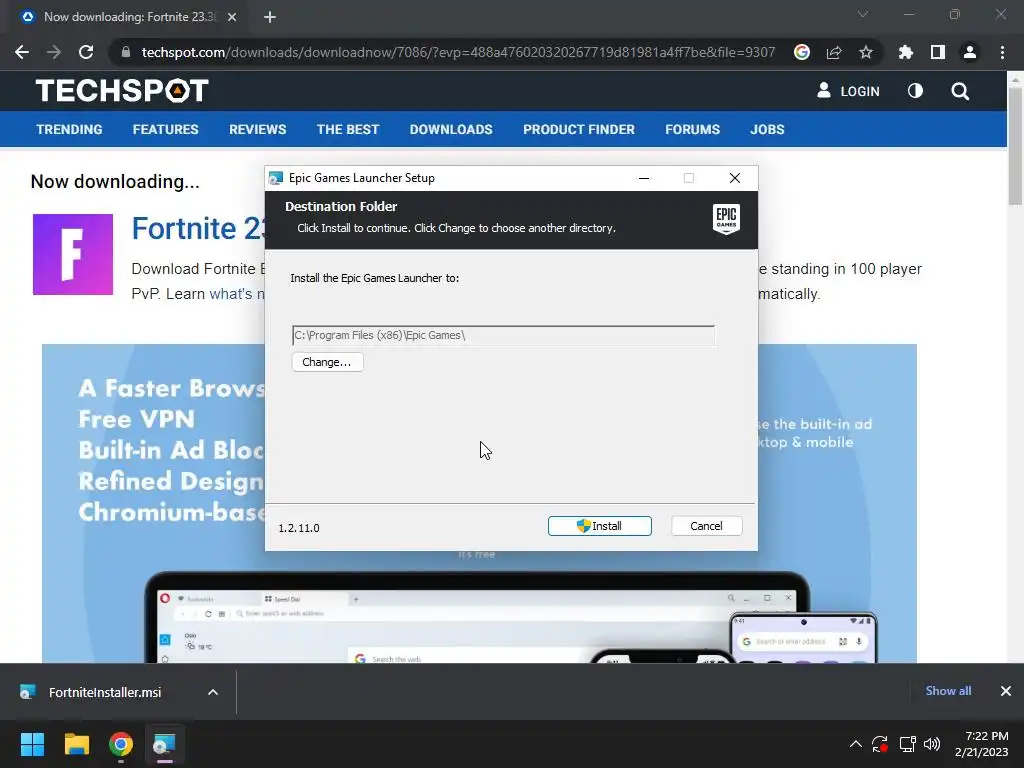Click the setup window title bar icon

coord(276,178)
